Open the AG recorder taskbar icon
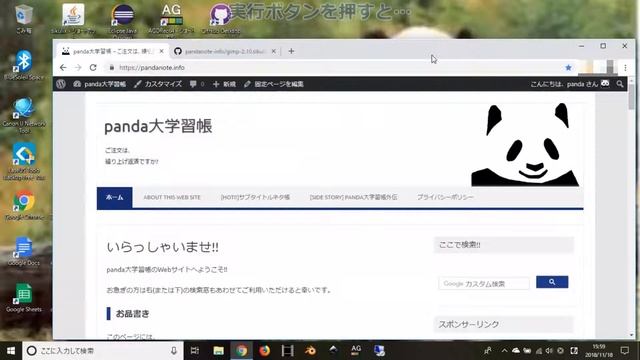The image size is (640, 360). click(x=356, y=351)
